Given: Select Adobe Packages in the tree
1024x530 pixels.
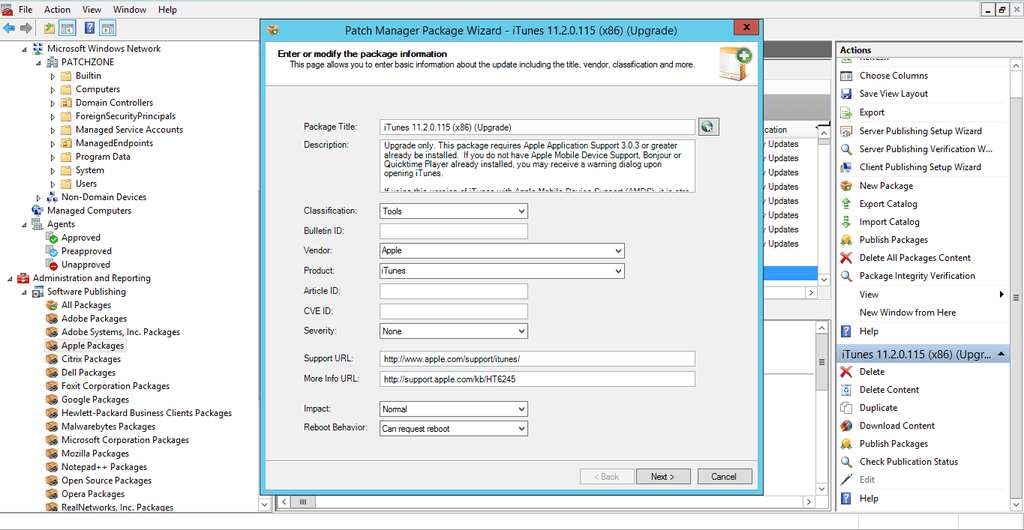Looking at the screenshot, I should (94, 319).
